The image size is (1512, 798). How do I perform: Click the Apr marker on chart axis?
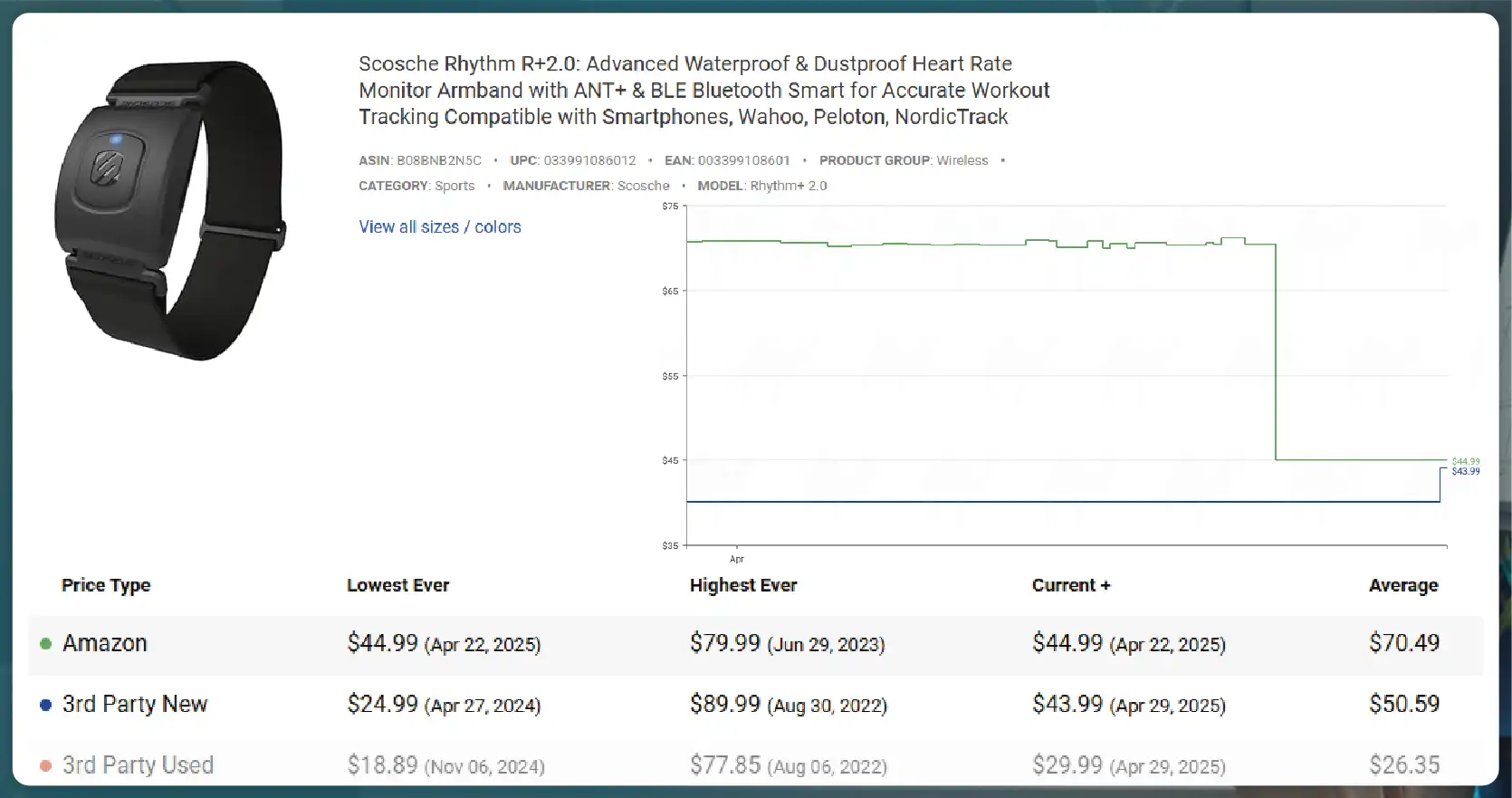(736, 559)
